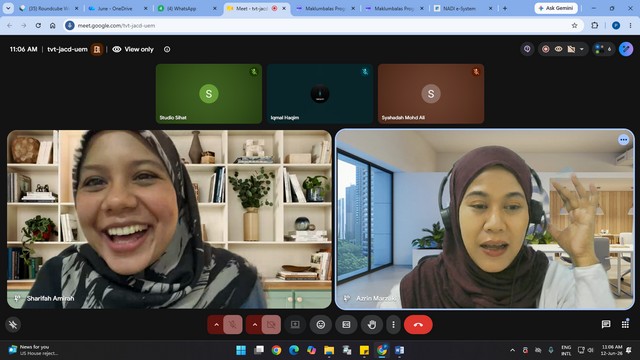Toggle the muted microphone button
This screenshot has height=360, width=640.
coord(233,325)
